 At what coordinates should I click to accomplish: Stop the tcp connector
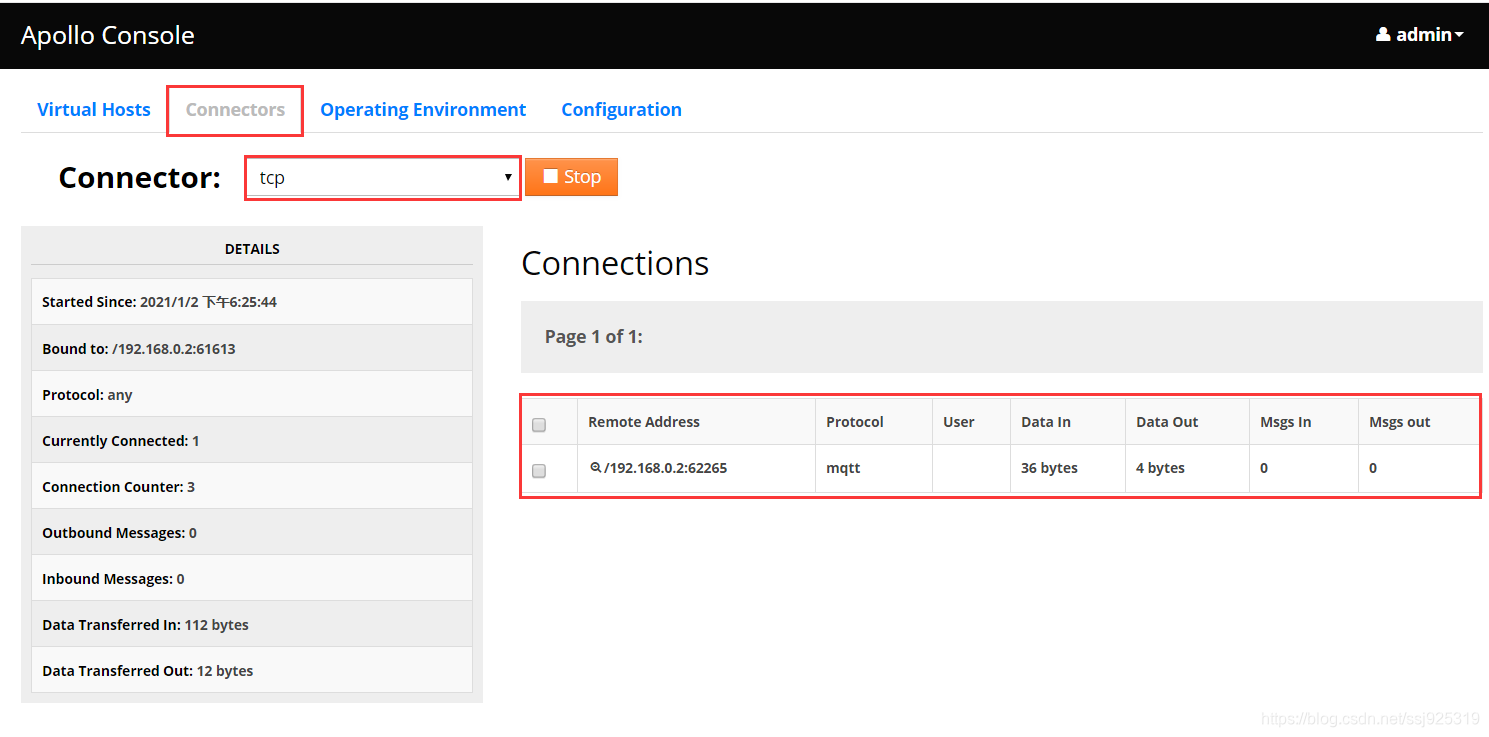pos(571,177)
